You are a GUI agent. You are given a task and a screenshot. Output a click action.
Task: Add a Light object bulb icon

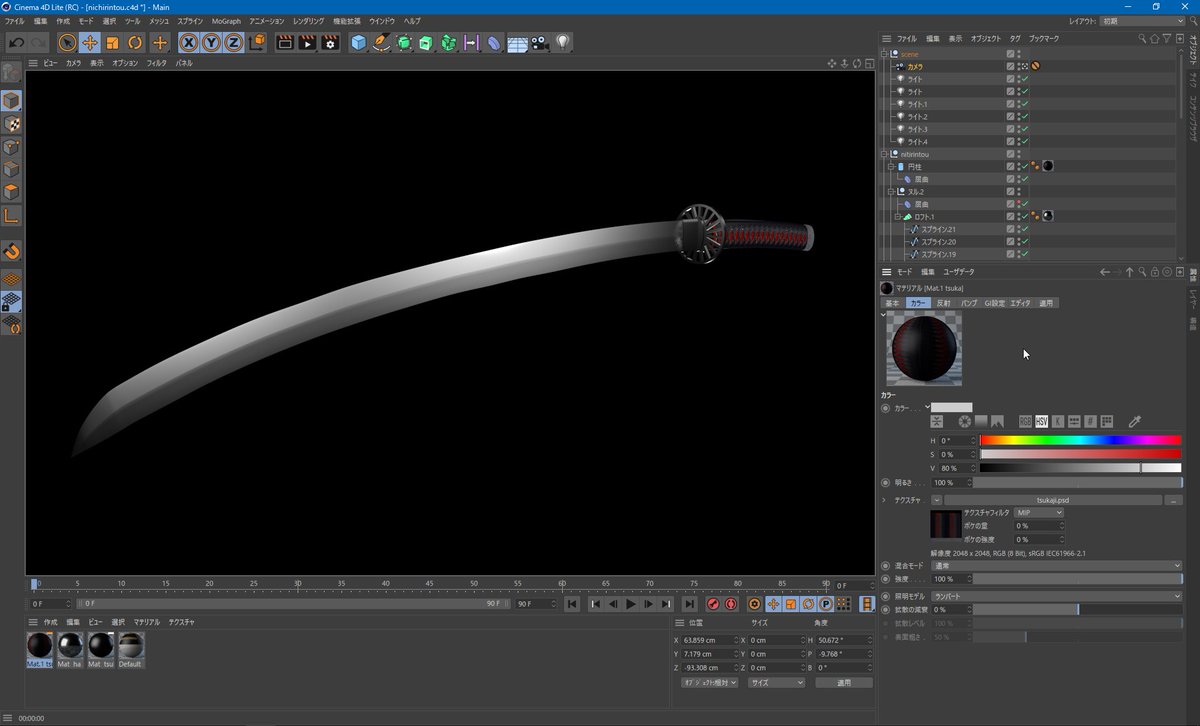pyautogui.click(x=563, y=43)
